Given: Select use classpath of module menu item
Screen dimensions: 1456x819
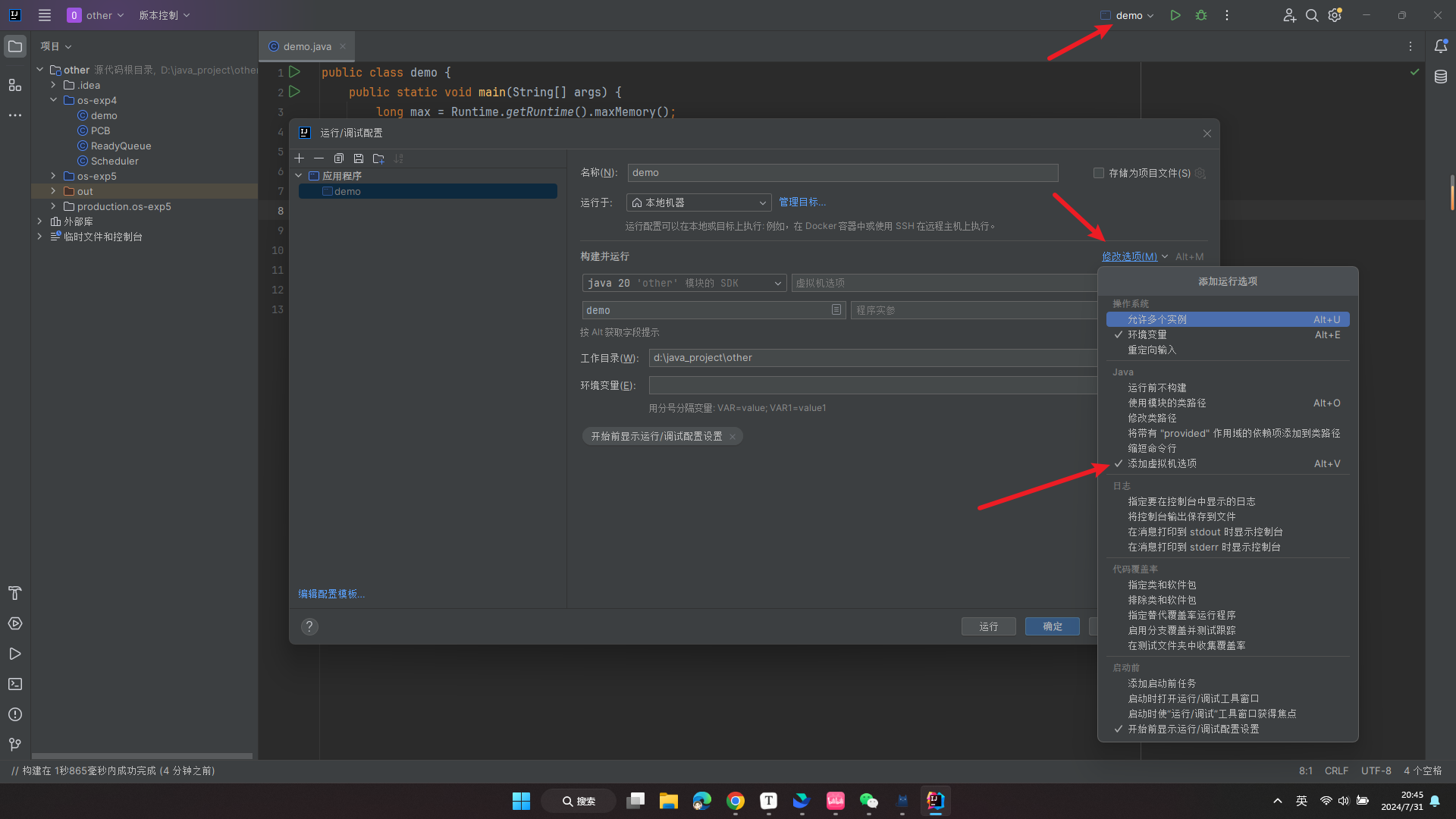Looking at the screenshot, I should [1228, 403].
